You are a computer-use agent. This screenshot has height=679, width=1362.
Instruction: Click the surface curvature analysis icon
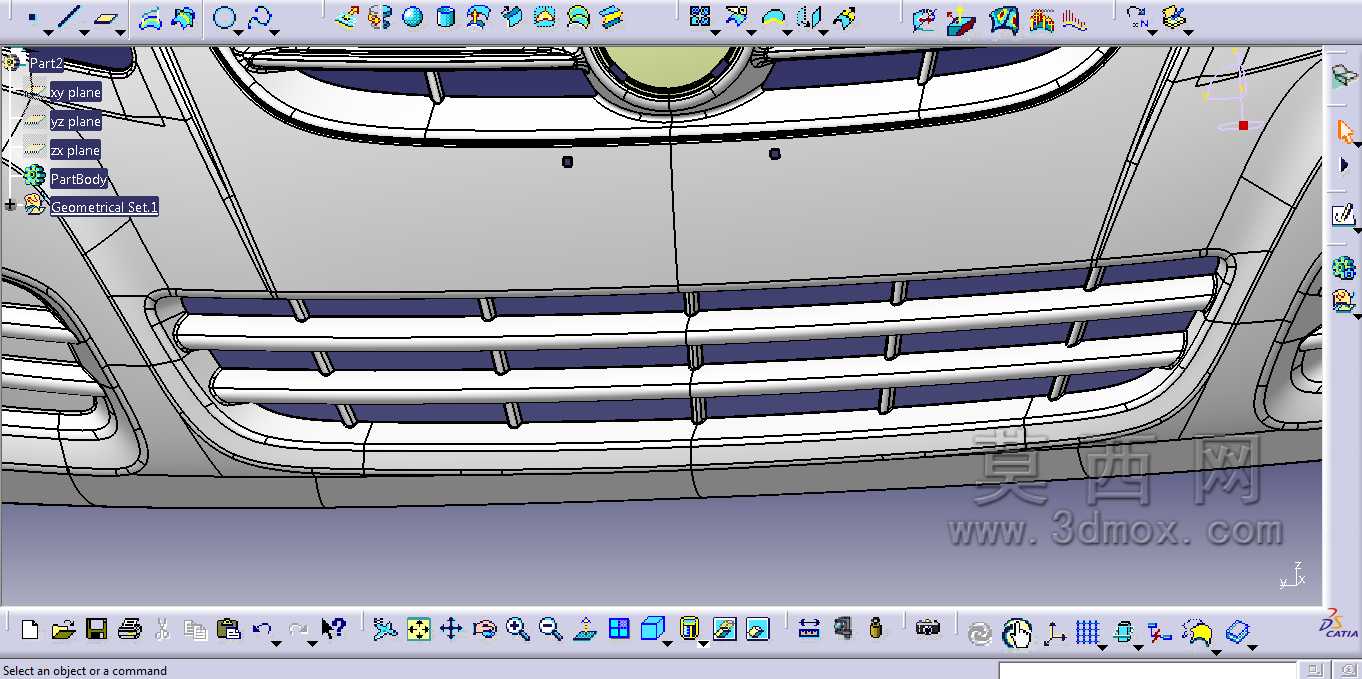1005,18
